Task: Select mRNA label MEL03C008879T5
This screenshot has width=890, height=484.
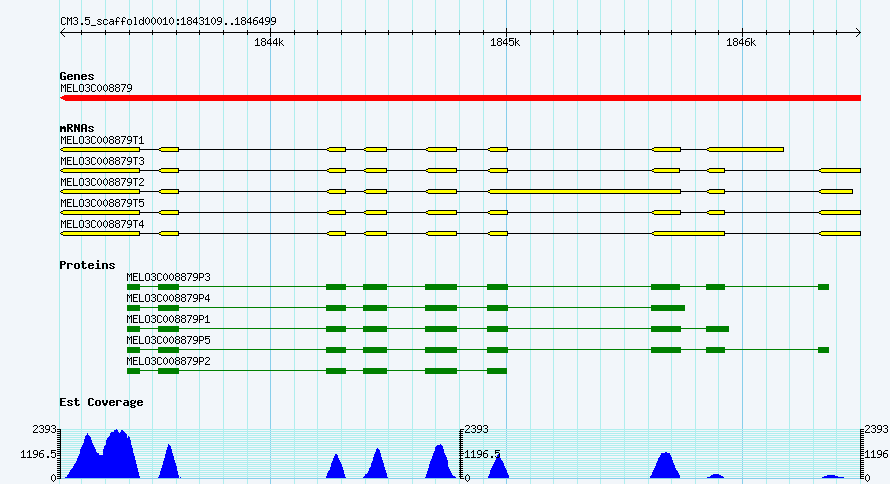Action: [x=102, y=203]
